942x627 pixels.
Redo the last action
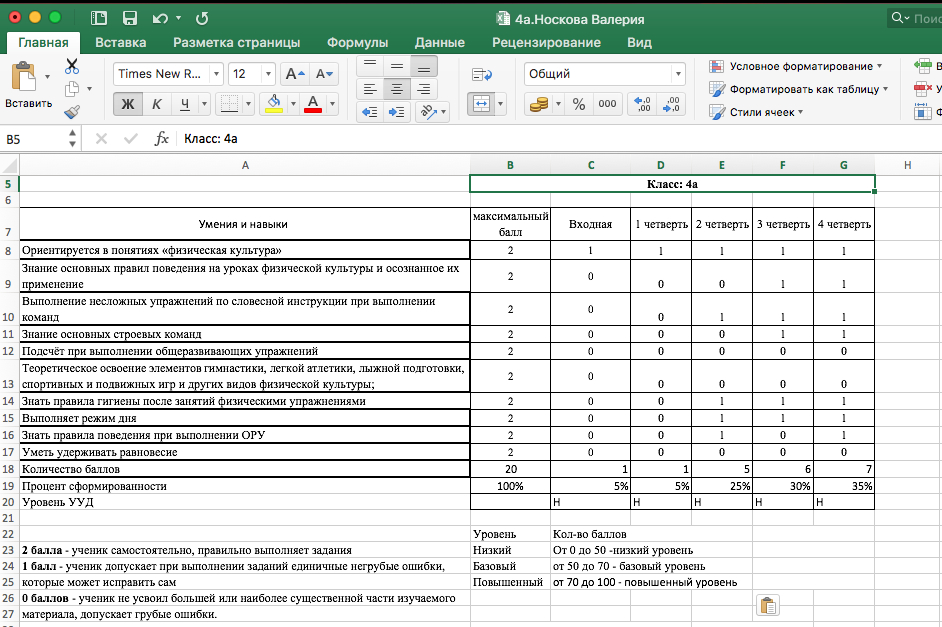tap(202, 19)
